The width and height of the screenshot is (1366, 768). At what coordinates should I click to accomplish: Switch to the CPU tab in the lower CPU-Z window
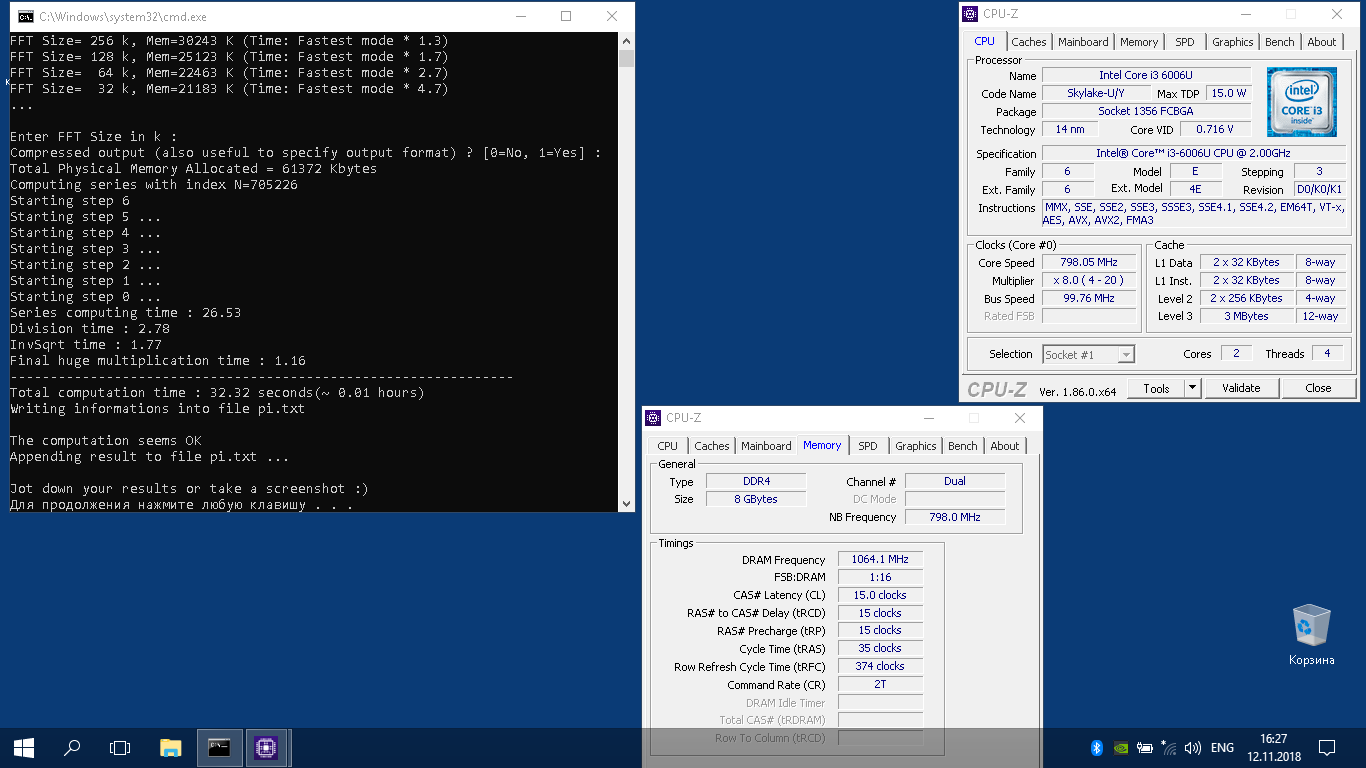pos(668,446)
